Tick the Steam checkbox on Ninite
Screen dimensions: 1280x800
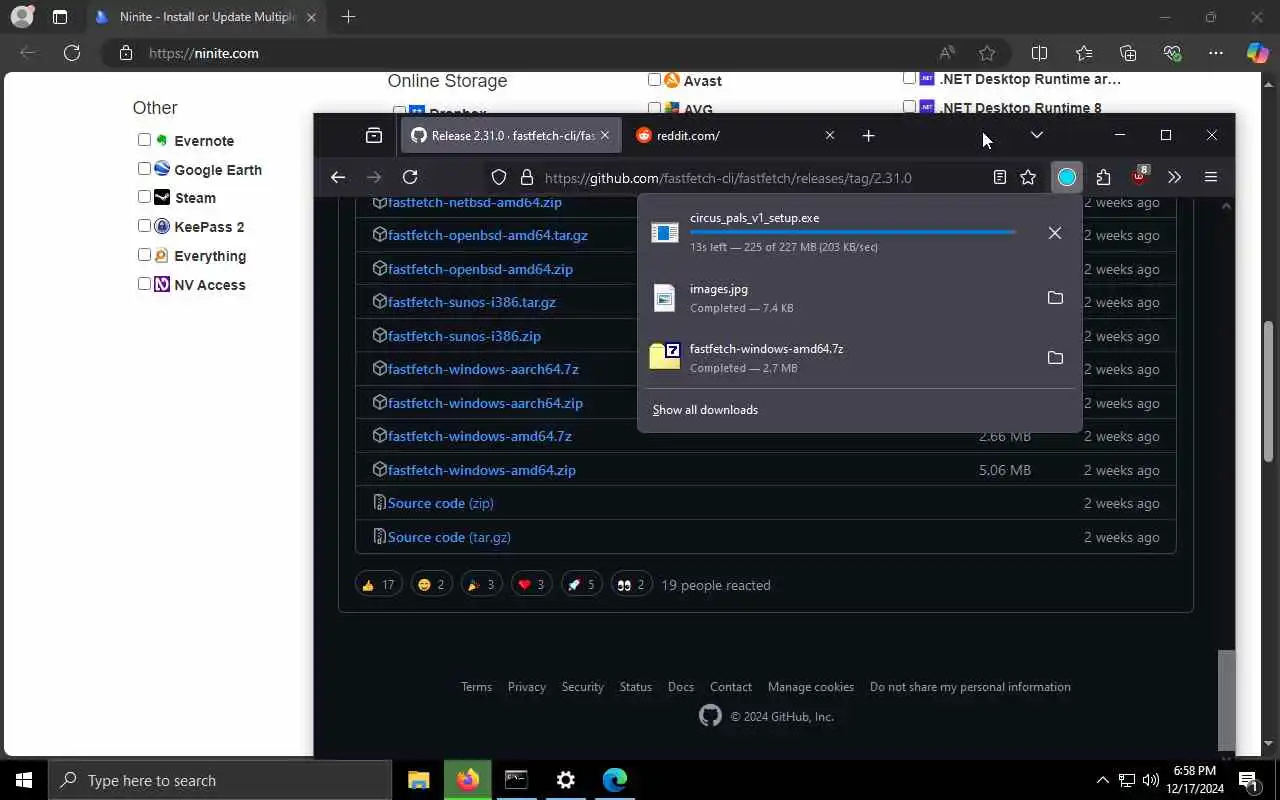coord(144,197)
